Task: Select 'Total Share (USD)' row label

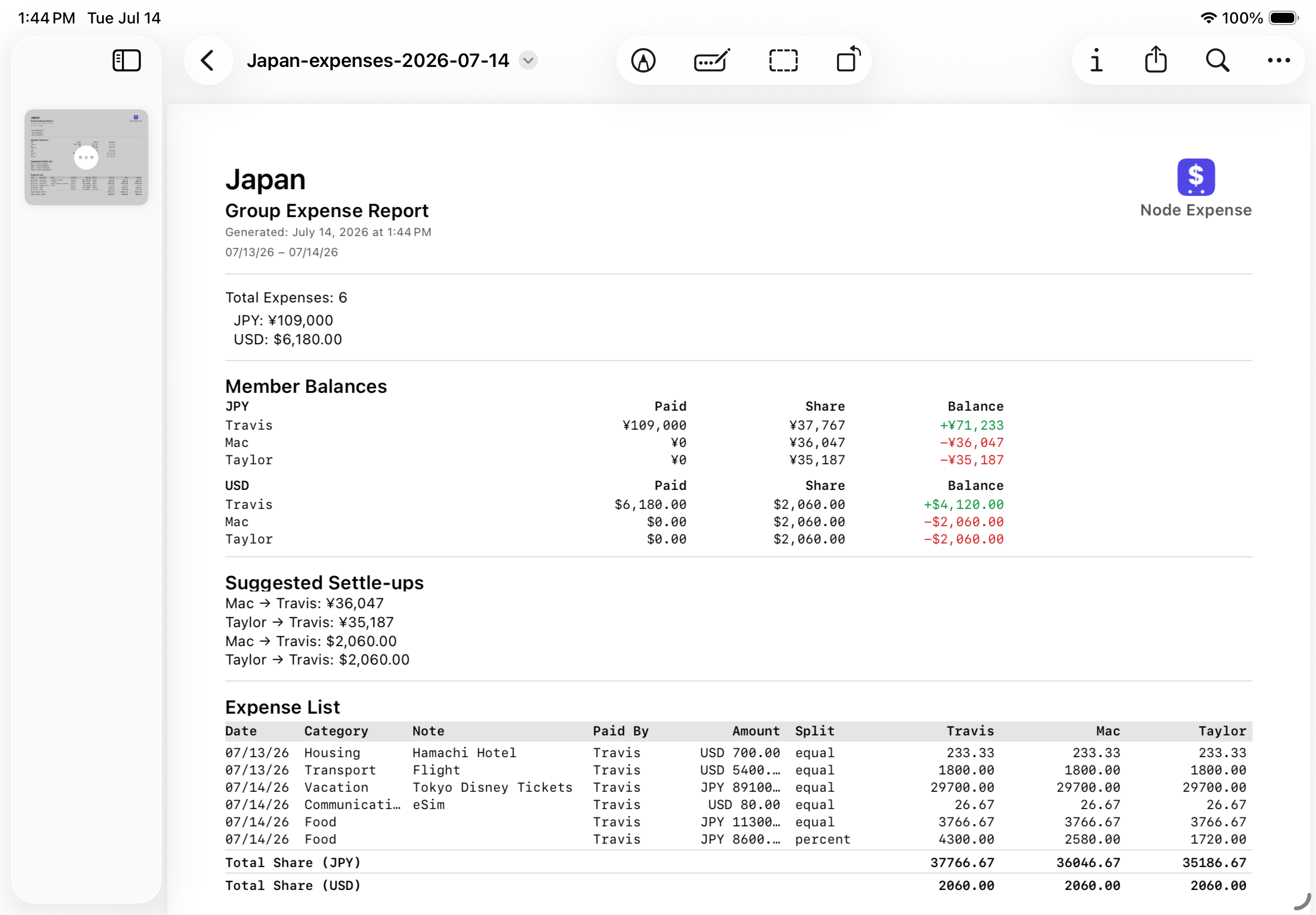Action: coord(293,886)
